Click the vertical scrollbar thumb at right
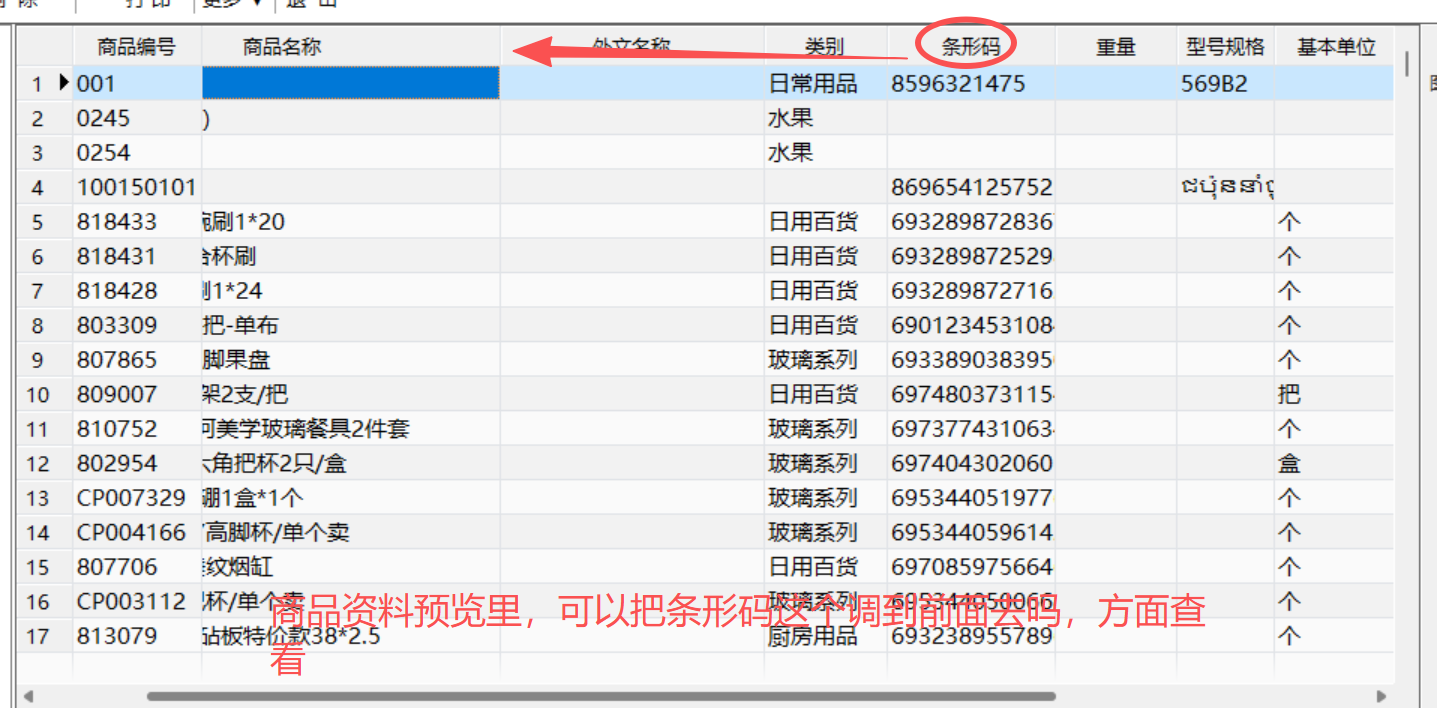 1407,64
